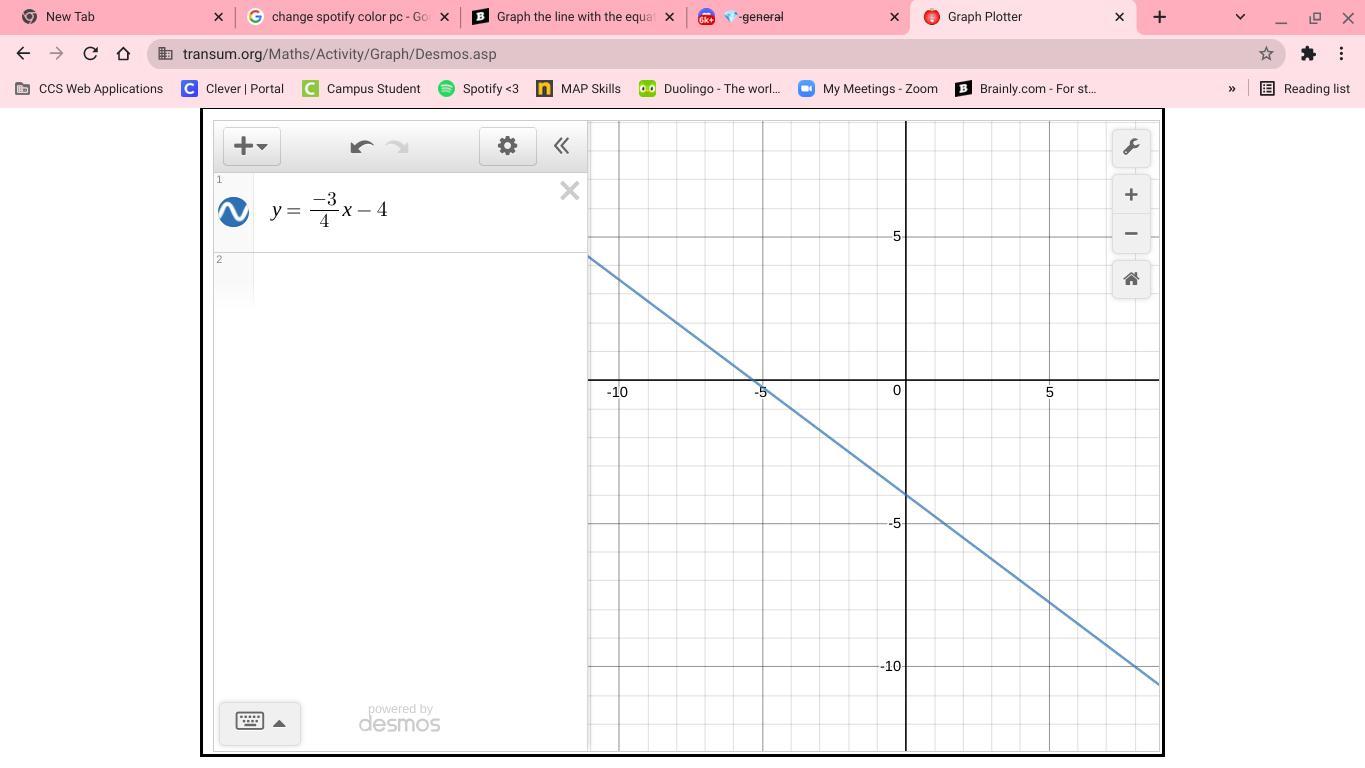This screenshot has height=768, width=1365.
Task: Open the Clever Portal bookmark
Action: [233, 89]
